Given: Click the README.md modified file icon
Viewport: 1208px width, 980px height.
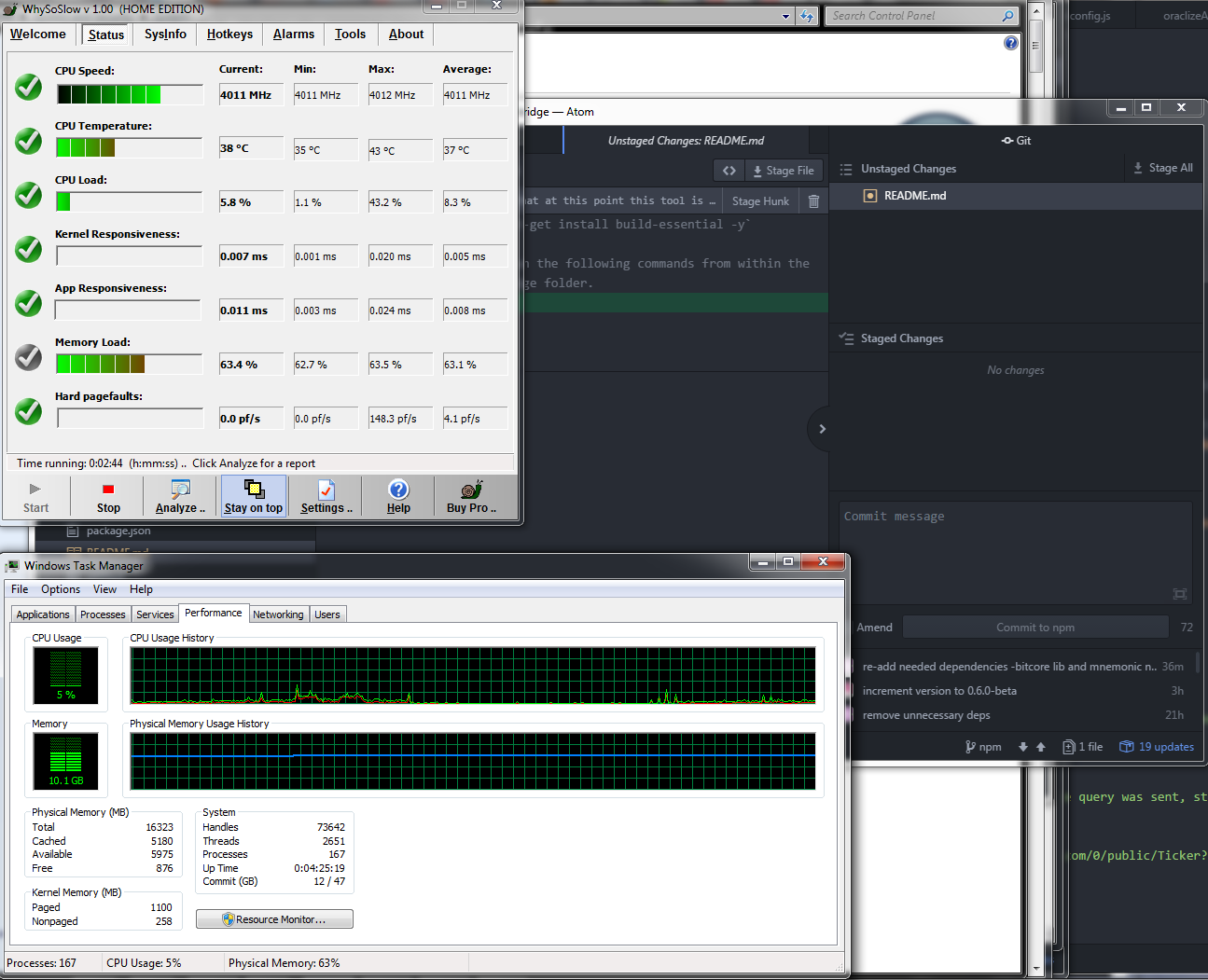Looking at the screenshot, I should [x=870, y=196].
